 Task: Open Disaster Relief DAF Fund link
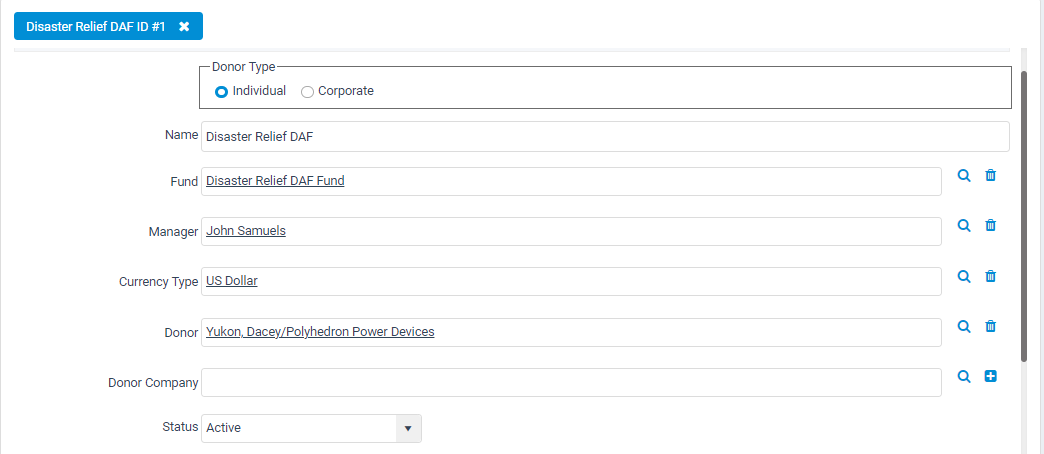(275, 180)
